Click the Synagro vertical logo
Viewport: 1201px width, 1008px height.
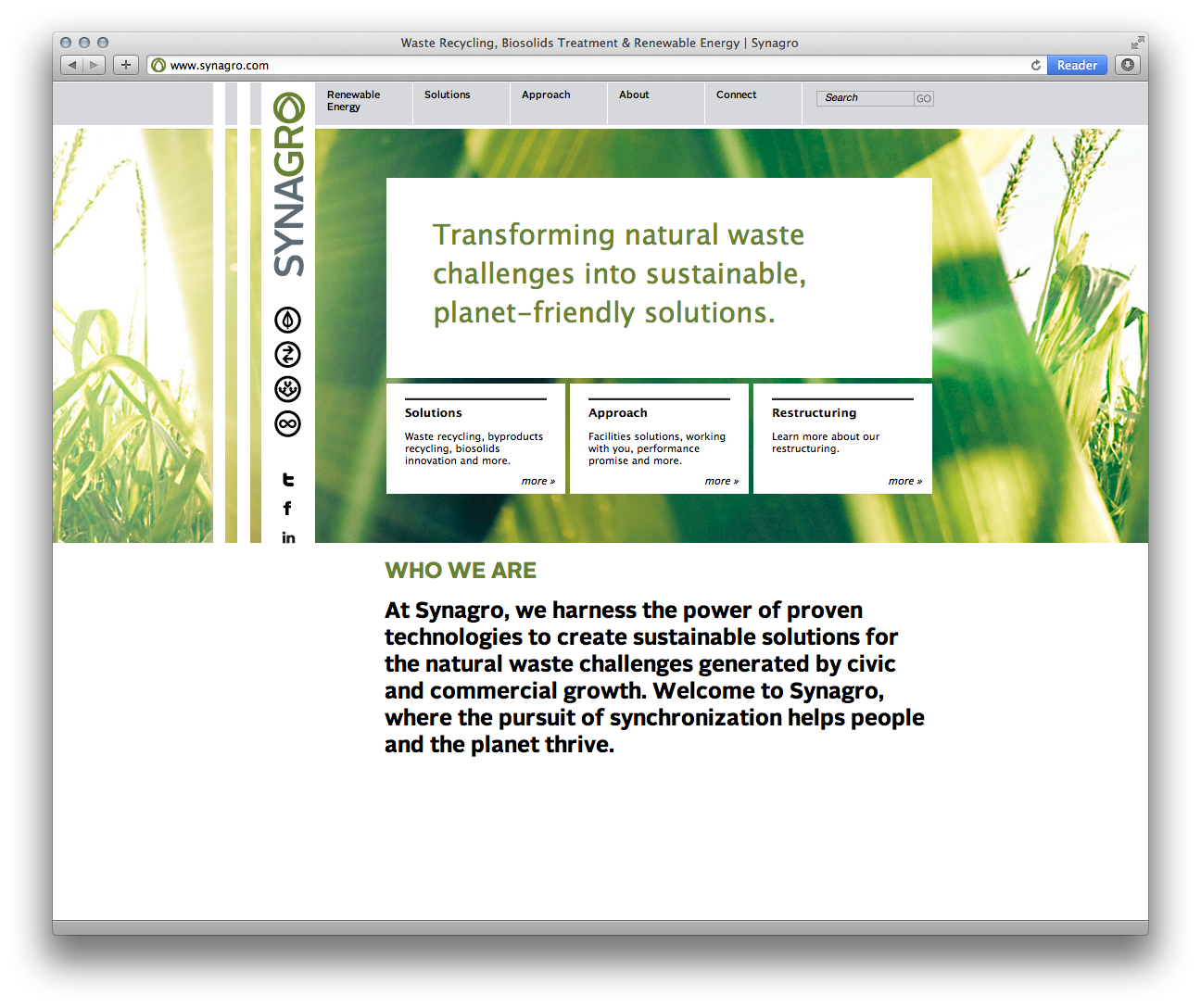(288, 185)
